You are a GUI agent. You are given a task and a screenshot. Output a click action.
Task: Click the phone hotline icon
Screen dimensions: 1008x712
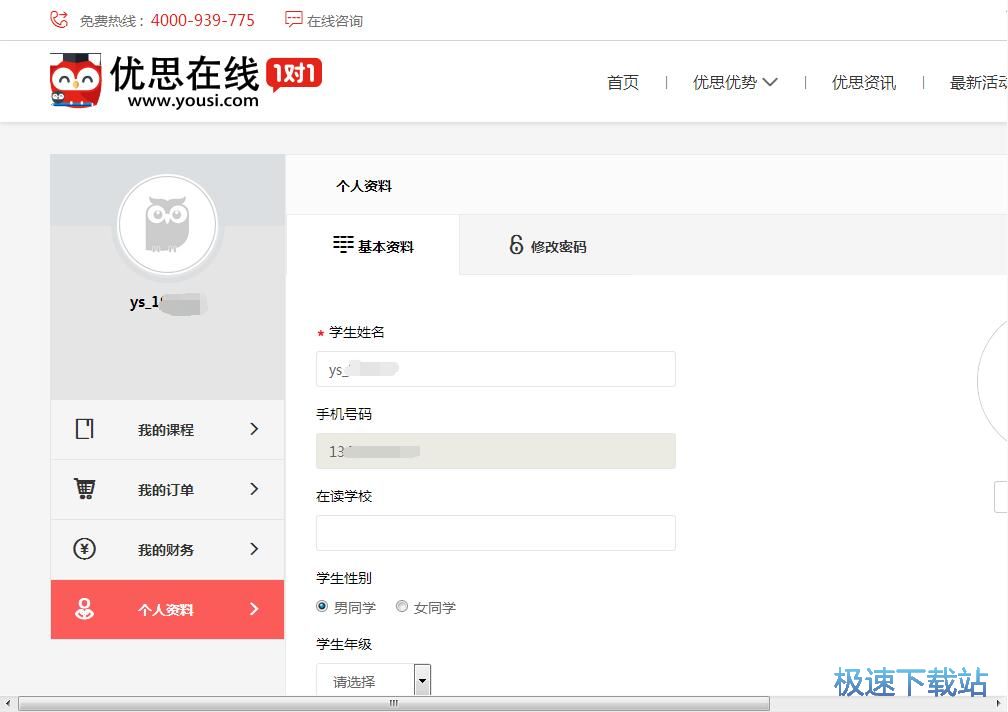[x=59, y=20]
